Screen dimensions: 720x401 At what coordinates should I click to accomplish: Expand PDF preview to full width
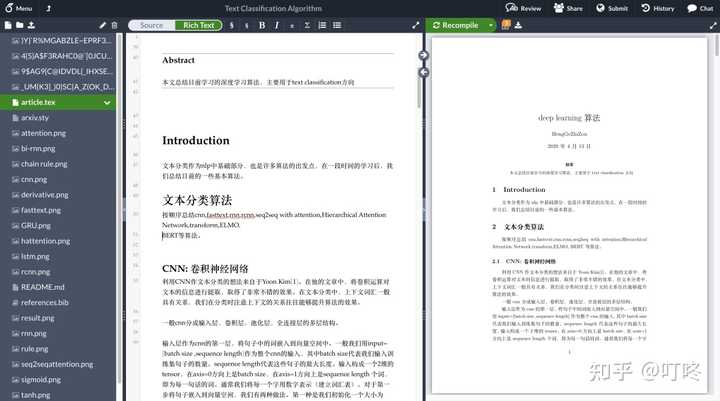[713, 26]
